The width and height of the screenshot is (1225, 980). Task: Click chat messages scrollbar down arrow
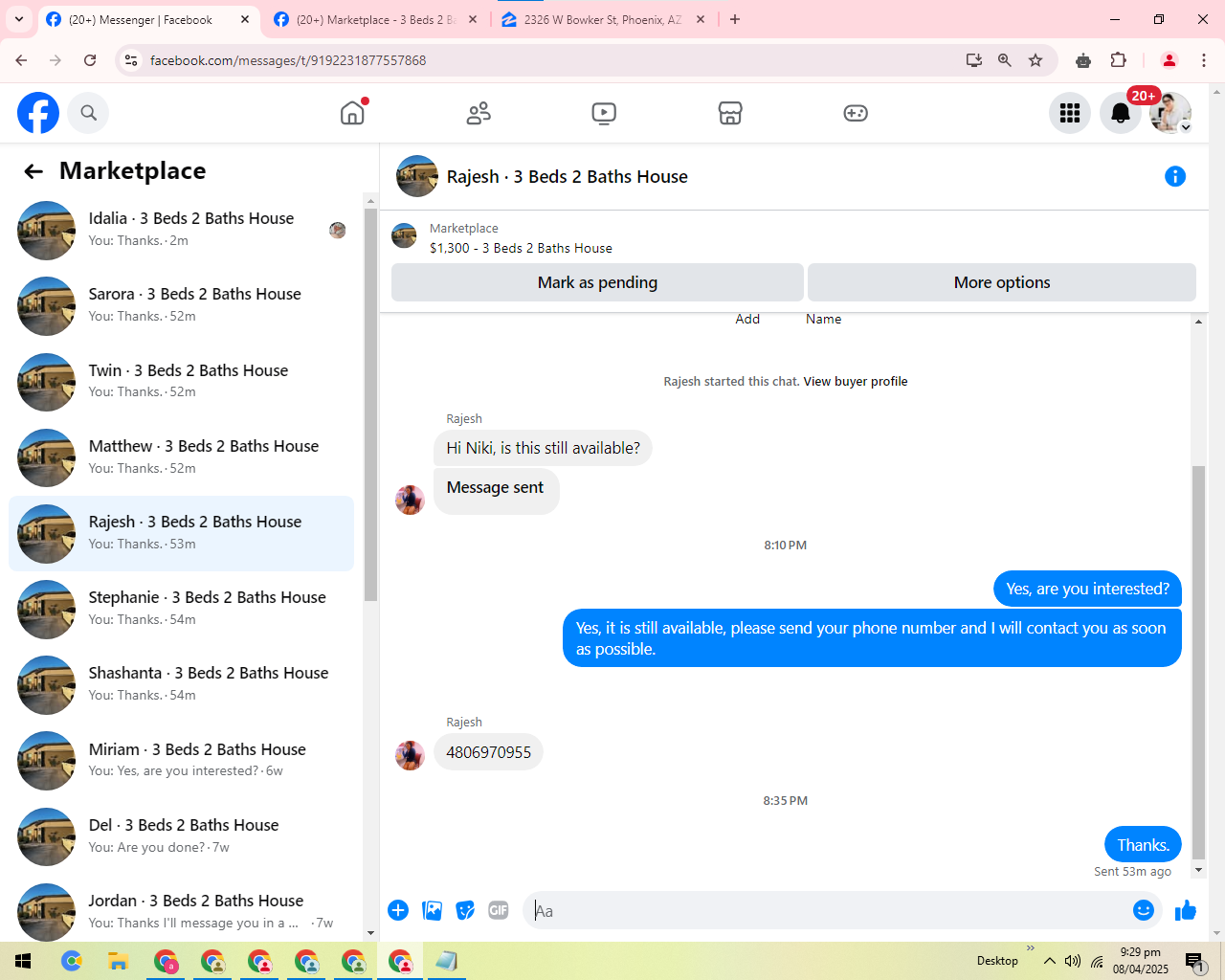click(x=1198, y=870)
